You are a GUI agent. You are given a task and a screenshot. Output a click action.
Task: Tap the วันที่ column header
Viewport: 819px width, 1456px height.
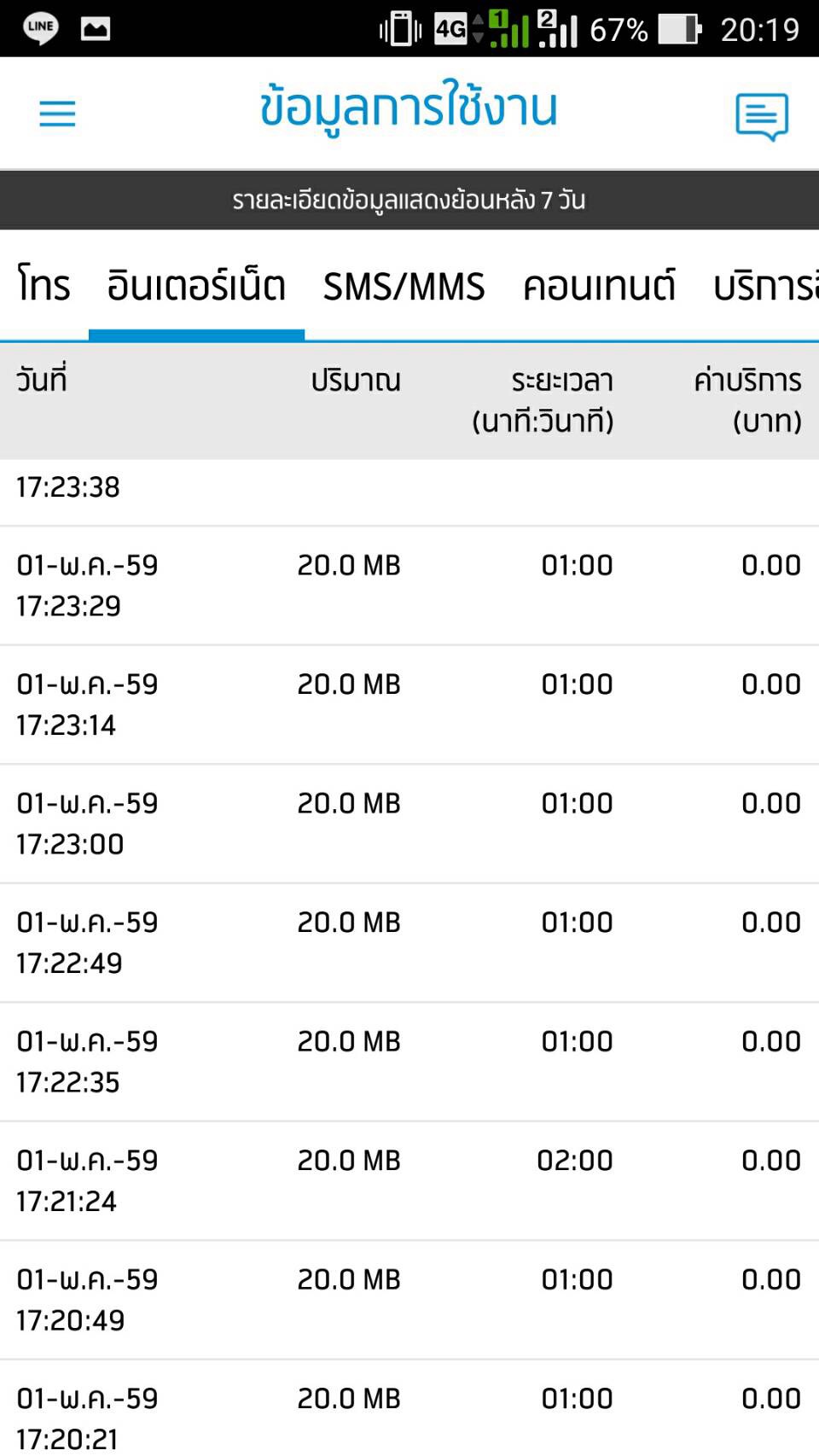click(x=42, y=381)
